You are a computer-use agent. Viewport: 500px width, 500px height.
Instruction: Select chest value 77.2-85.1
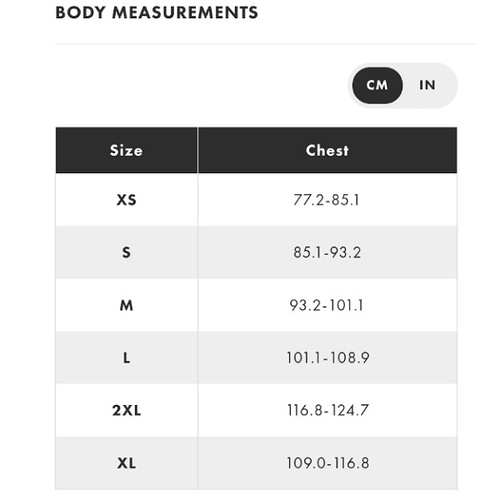(327, 200)
